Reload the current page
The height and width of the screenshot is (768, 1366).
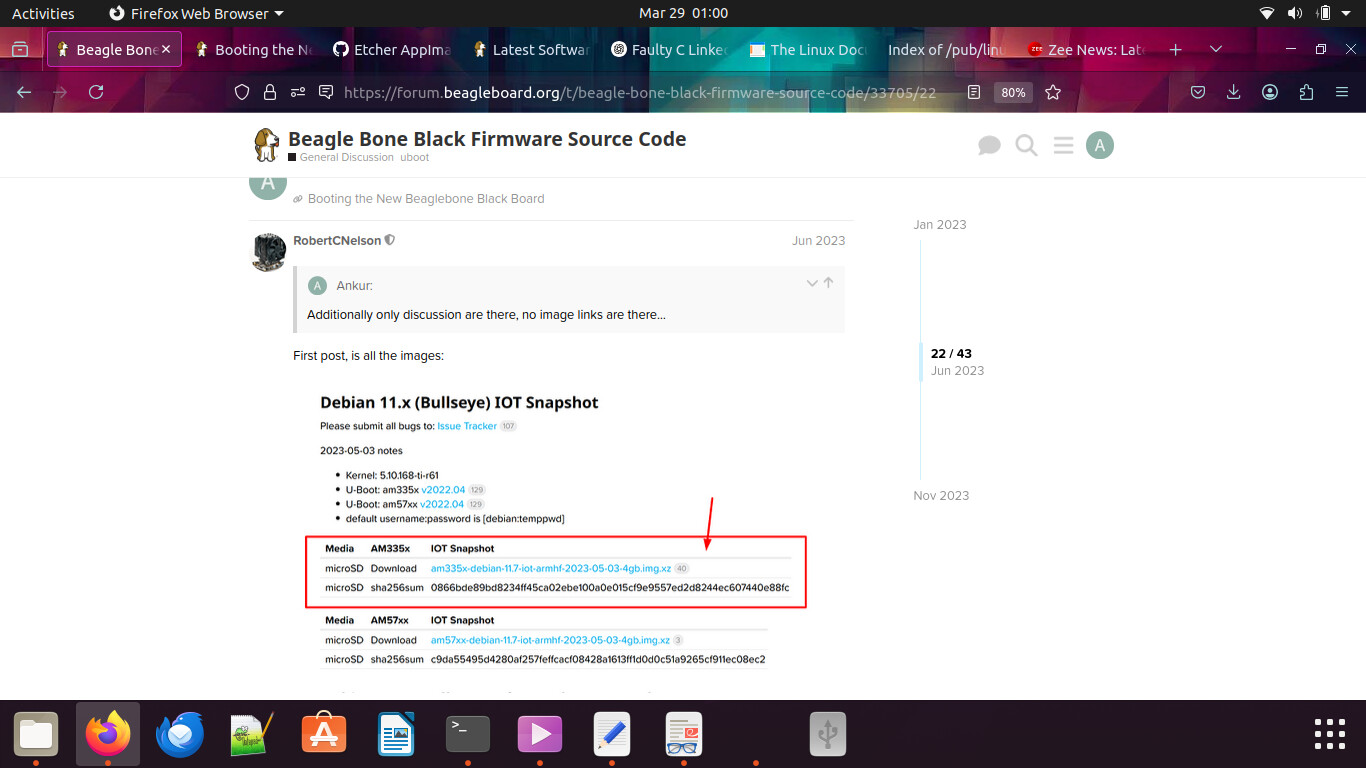click(96, 92)
